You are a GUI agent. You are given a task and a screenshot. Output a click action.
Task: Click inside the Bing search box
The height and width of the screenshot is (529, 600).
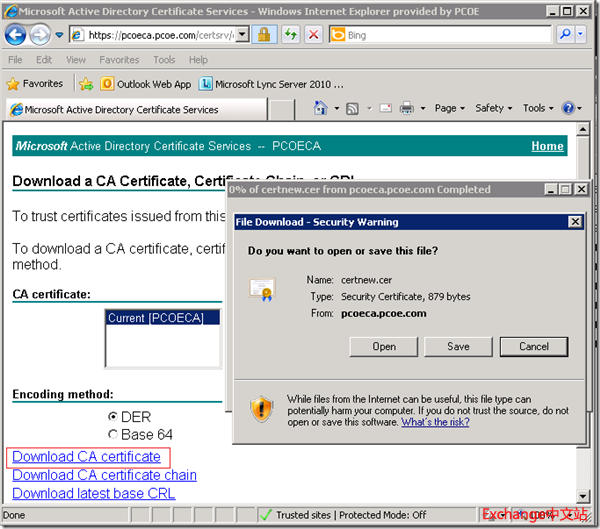tap(440, 35)
